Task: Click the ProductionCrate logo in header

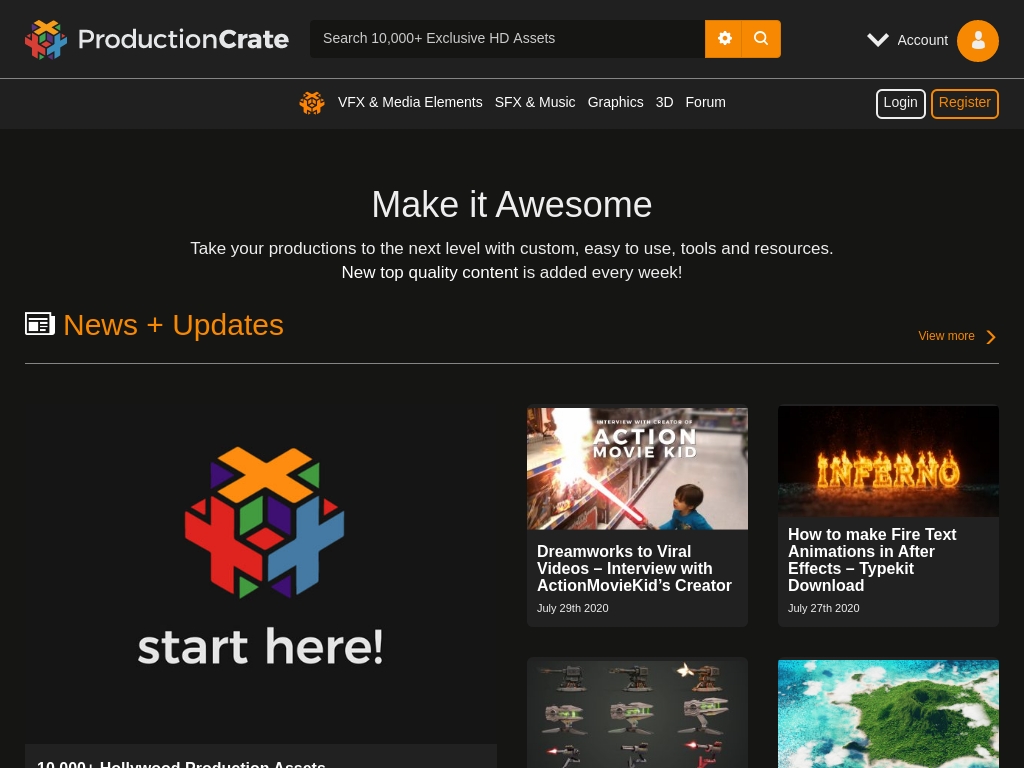Action: point(157,39)
